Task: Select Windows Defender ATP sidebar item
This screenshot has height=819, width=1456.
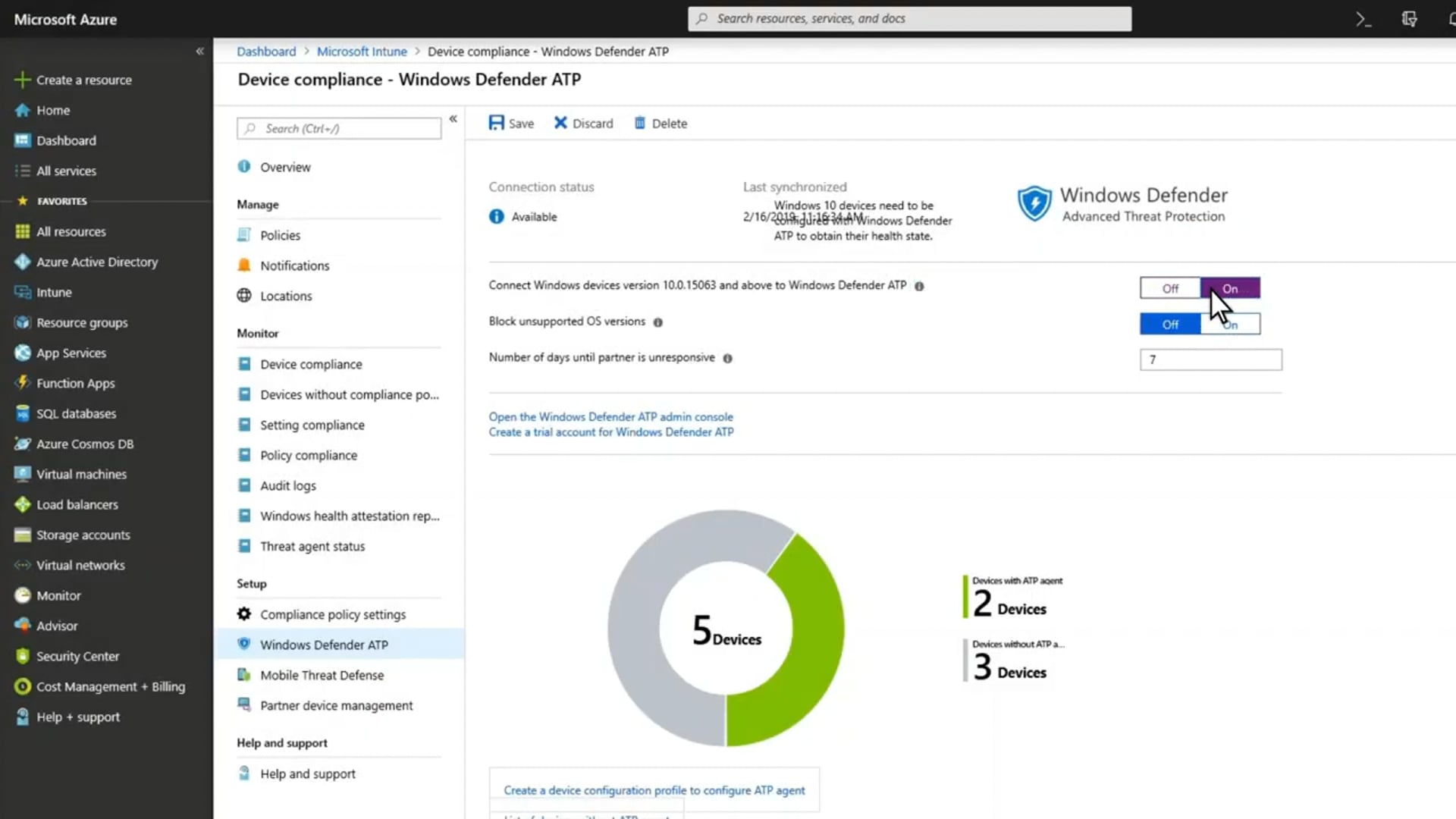Action: (324, 644)
